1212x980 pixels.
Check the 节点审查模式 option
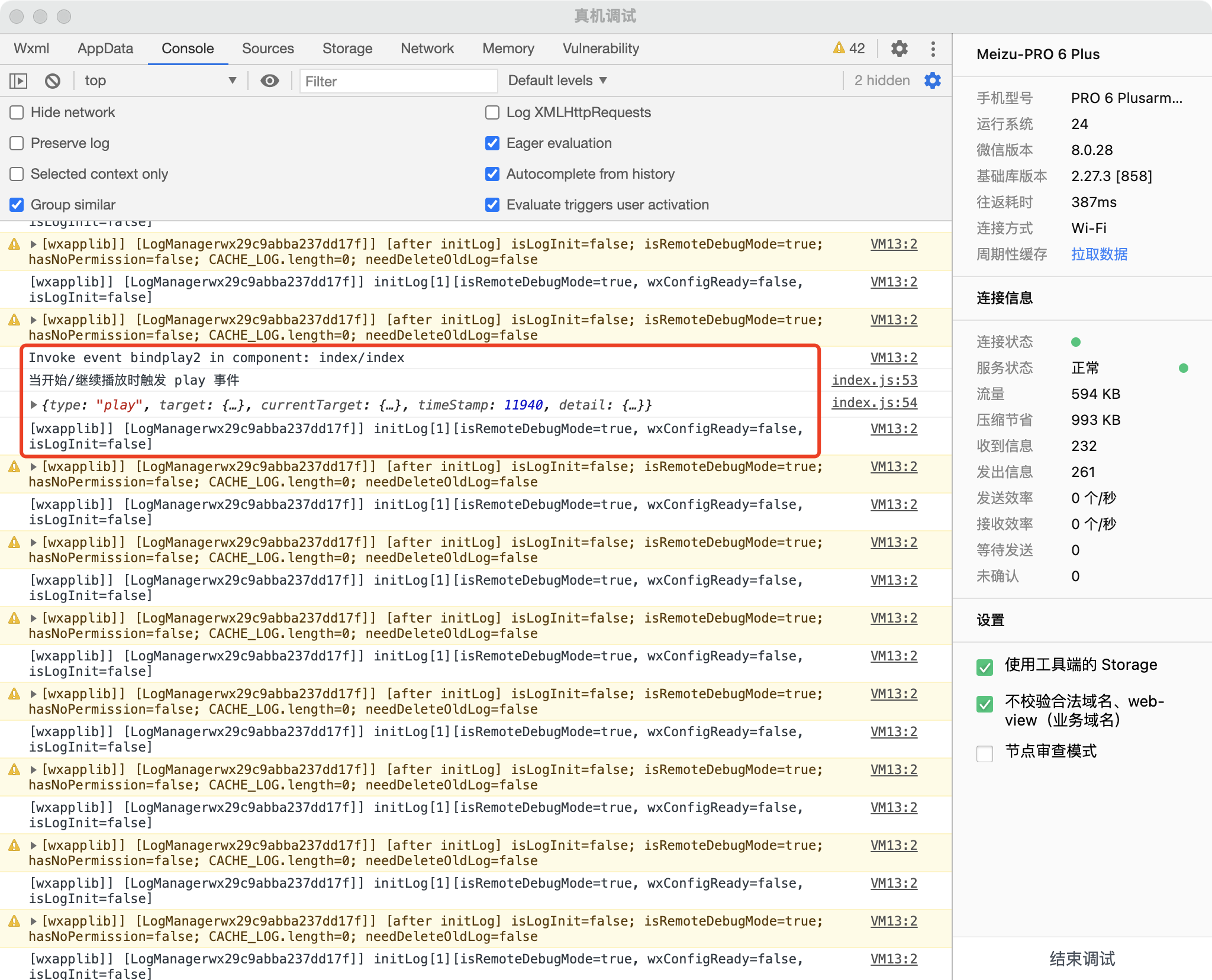(x=985, y=753)
